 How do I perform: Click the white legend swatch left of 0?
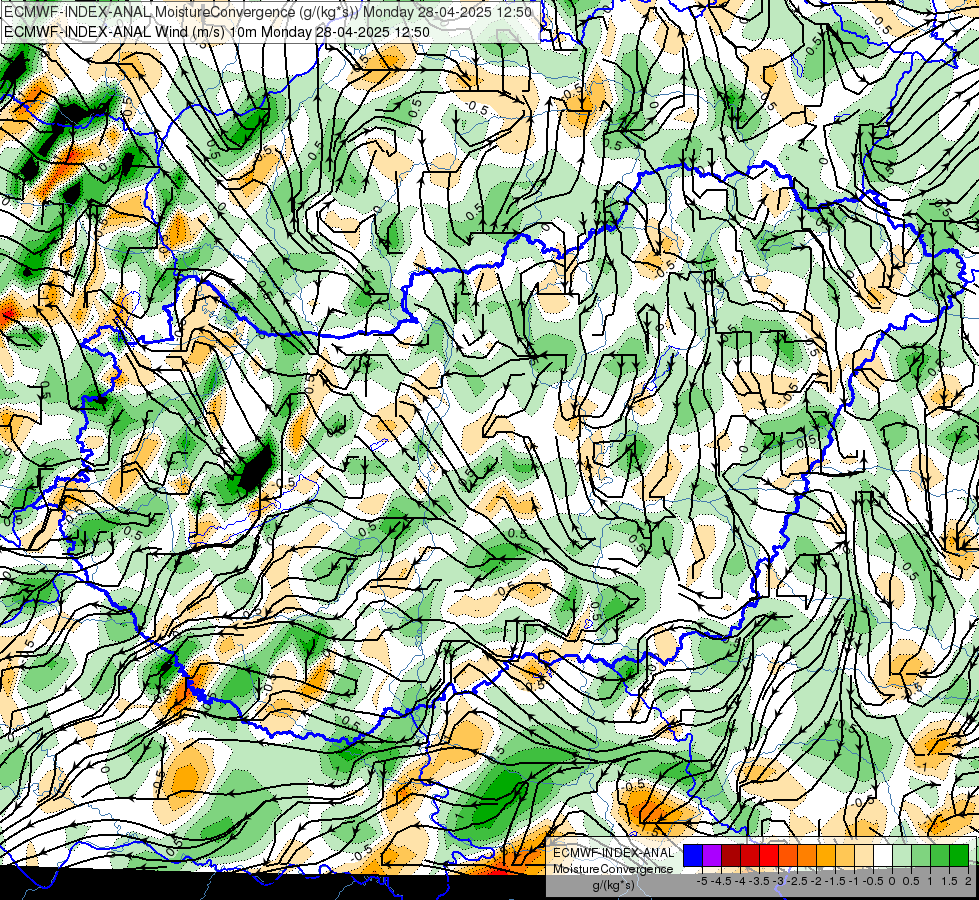tap(882, 856)
